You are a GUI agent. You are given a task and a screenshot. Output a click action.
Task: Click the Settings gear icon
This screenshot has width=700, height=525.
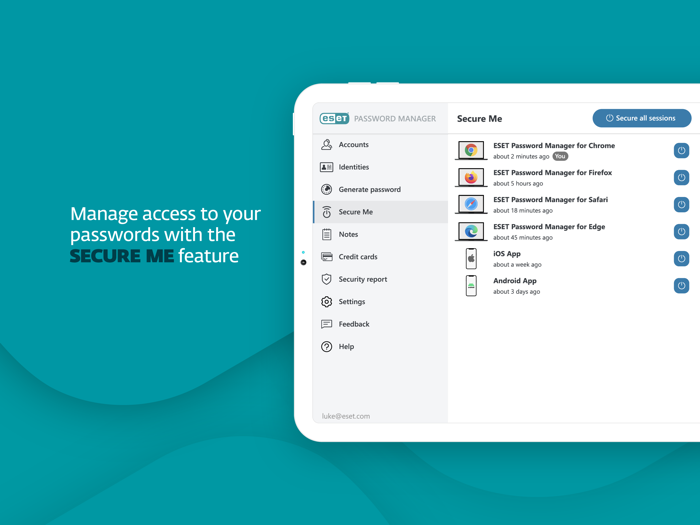tap(326, 302)
